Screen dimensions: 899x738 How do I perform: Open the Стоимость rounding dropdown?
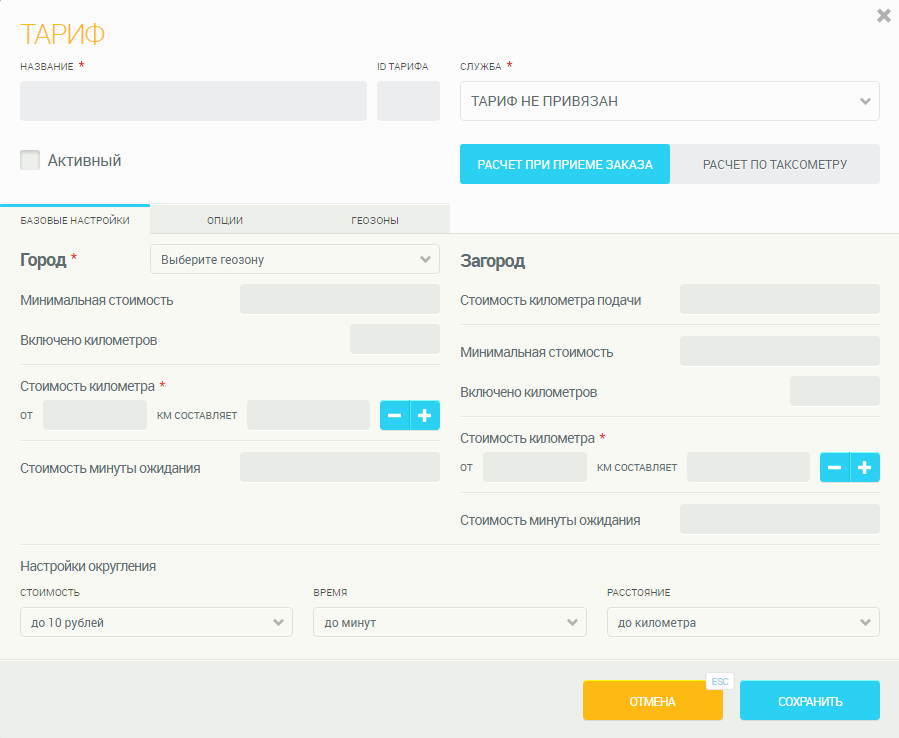tap(156, 622)
